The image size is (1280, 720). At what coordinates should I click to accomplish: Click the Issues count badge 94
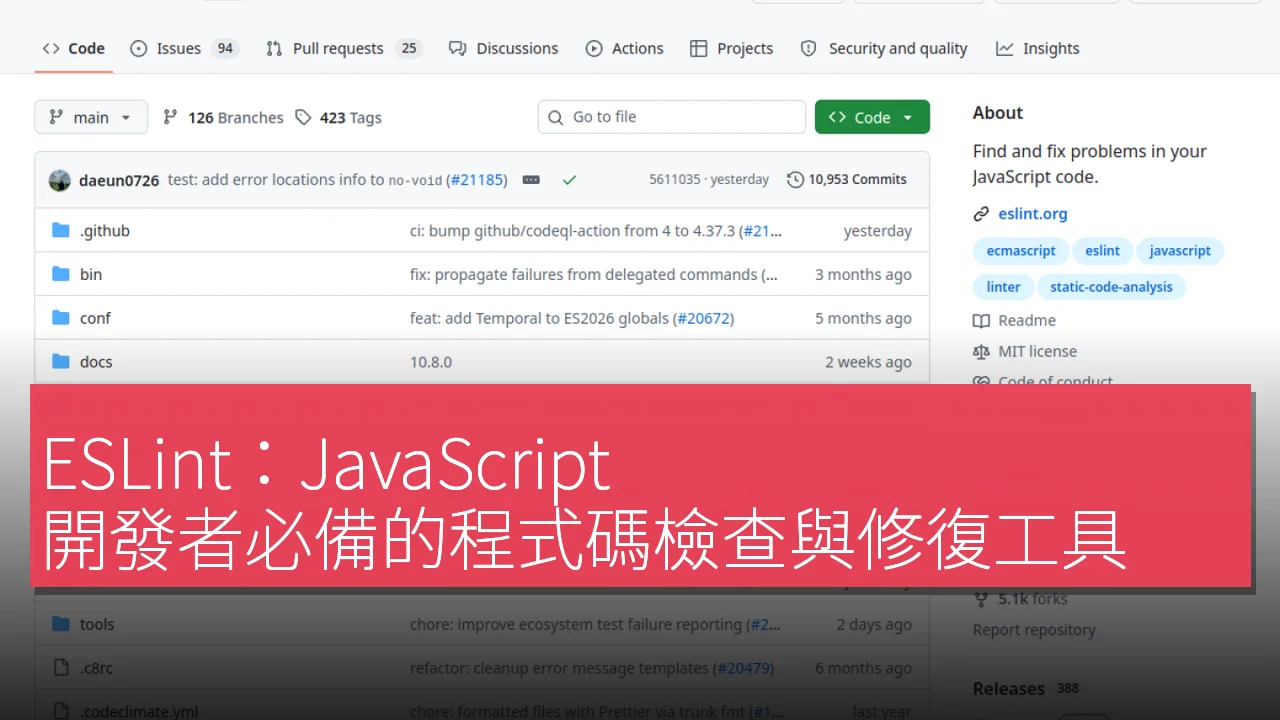click(225, 48)
